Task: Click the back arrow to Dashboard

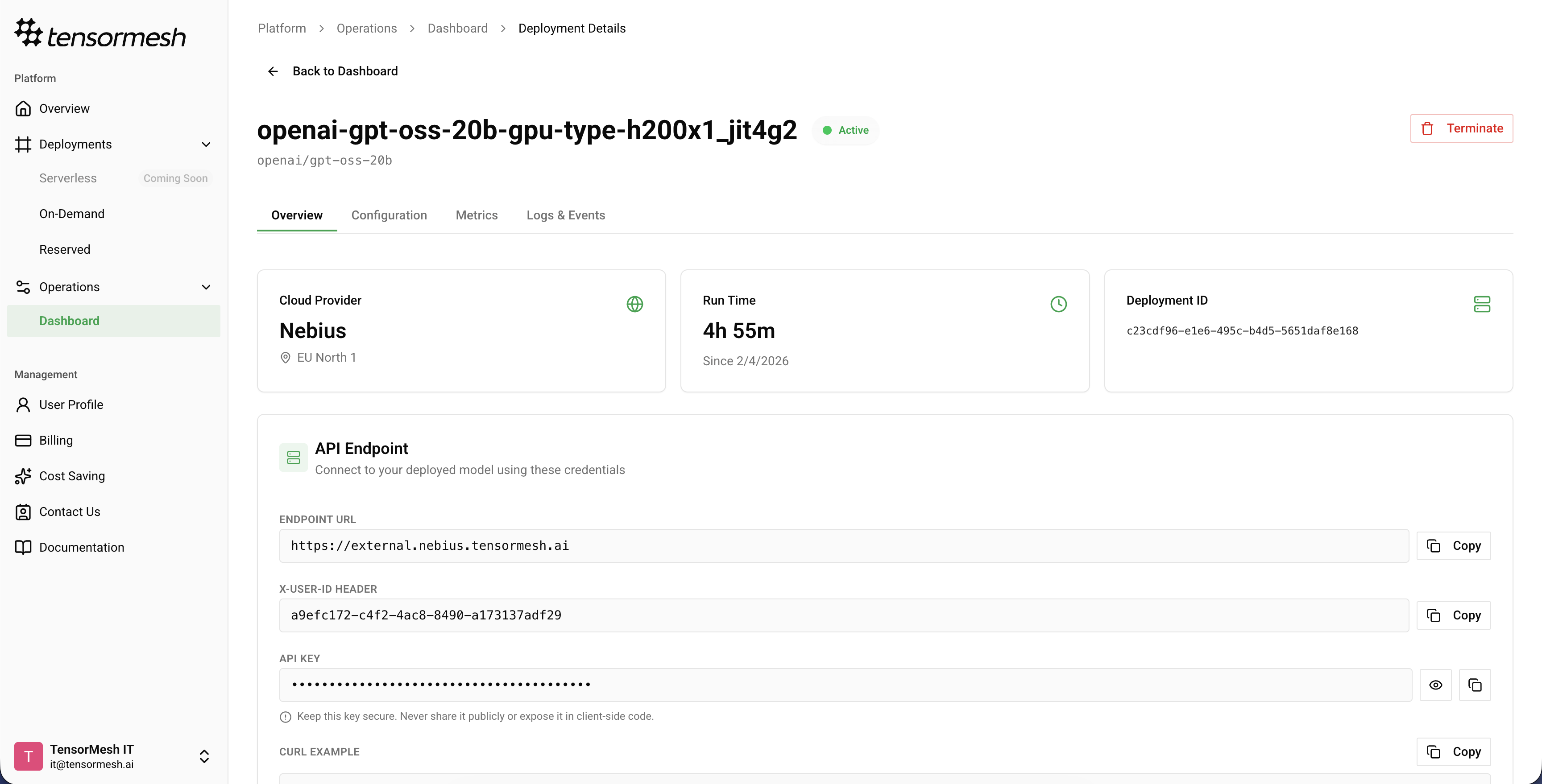Action: [273, 71]
